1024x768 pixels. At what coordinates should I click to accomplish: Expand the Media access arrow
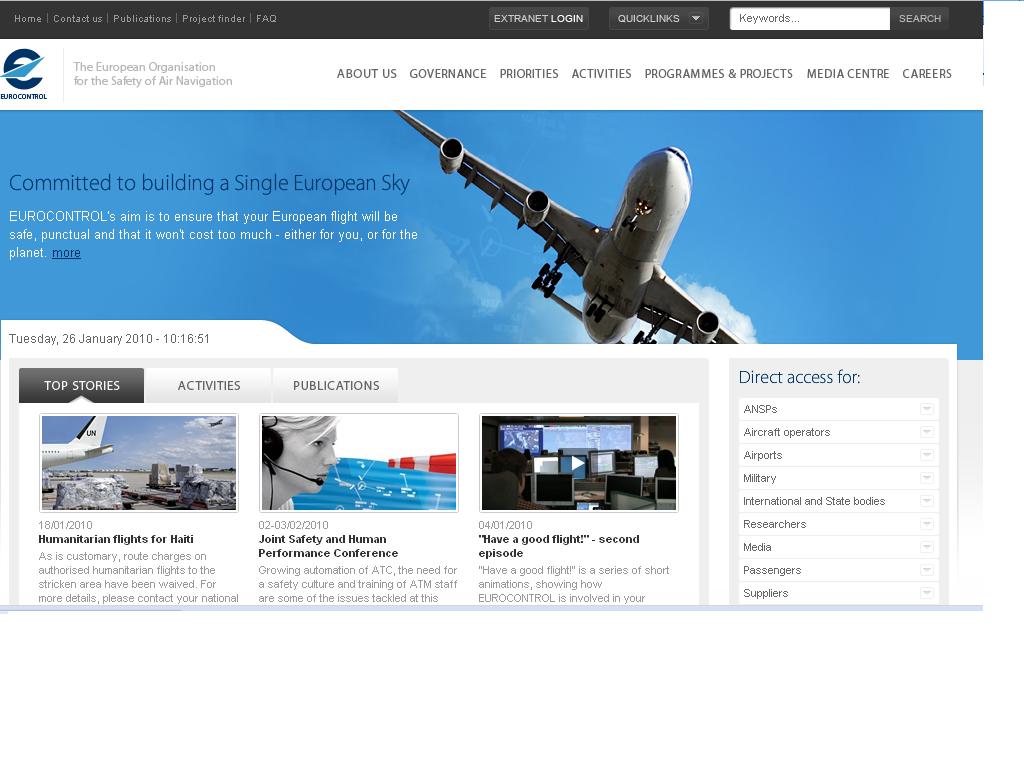tap(926, 547)
